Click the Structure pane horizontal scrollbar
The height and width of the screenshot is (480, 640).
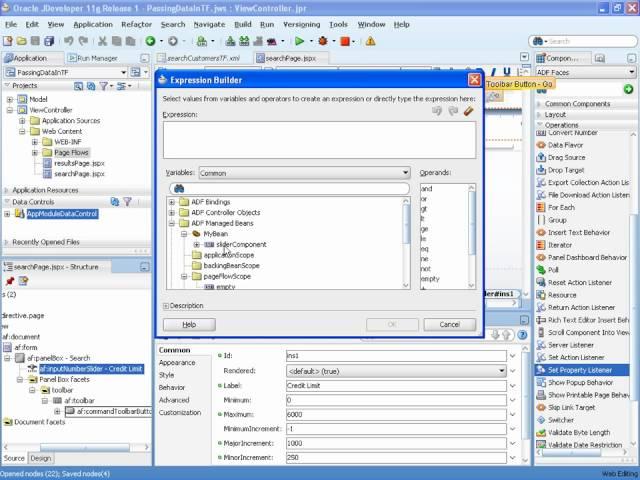click(76, 447)
